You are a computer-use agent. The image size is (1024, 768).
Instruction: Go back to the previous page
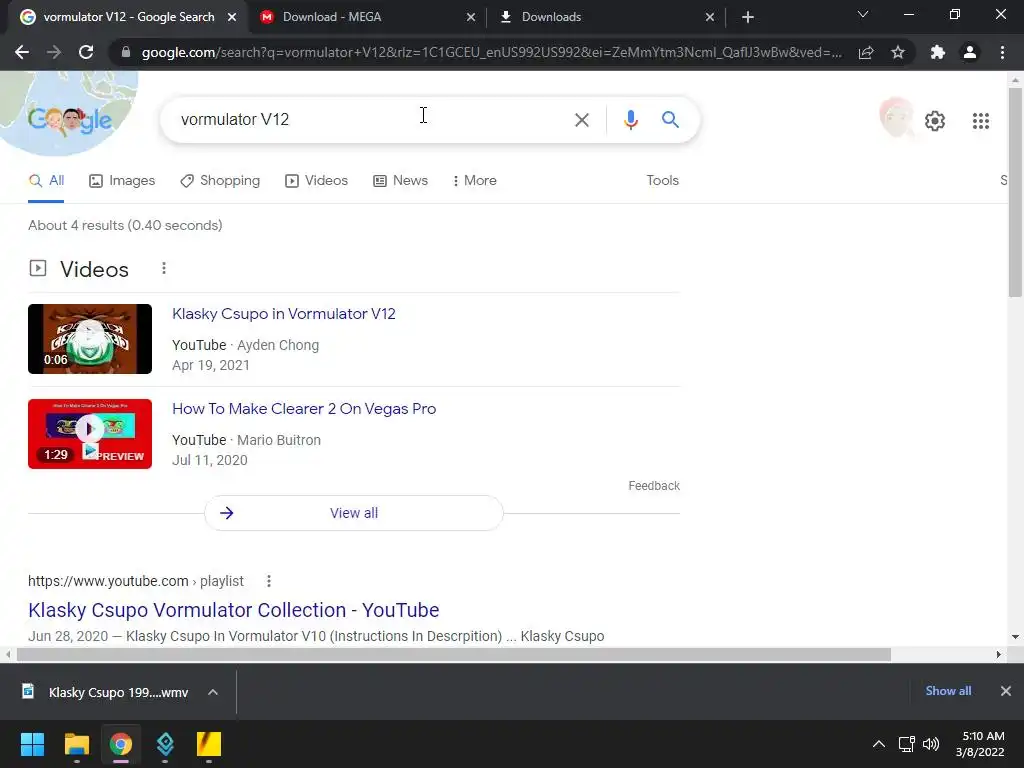tap(22, 52)
